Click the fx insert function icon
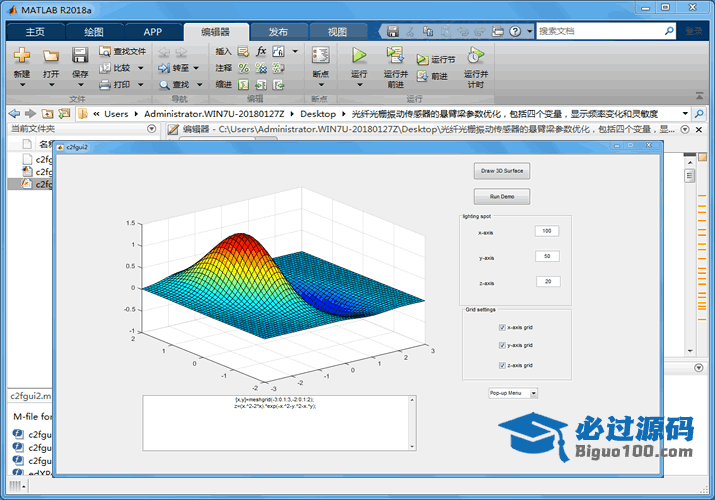This screenshot has width=715, height=500. pos(261,51)
